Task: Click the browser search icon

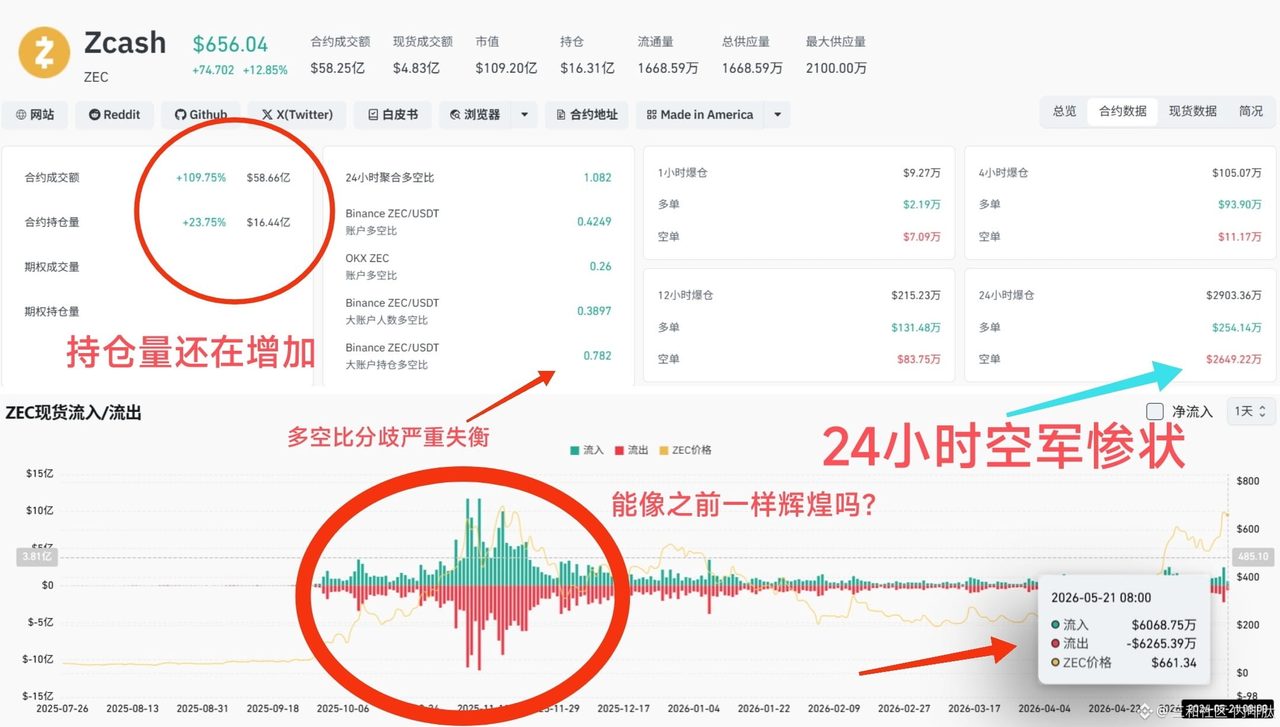Action: coord(455,115)
